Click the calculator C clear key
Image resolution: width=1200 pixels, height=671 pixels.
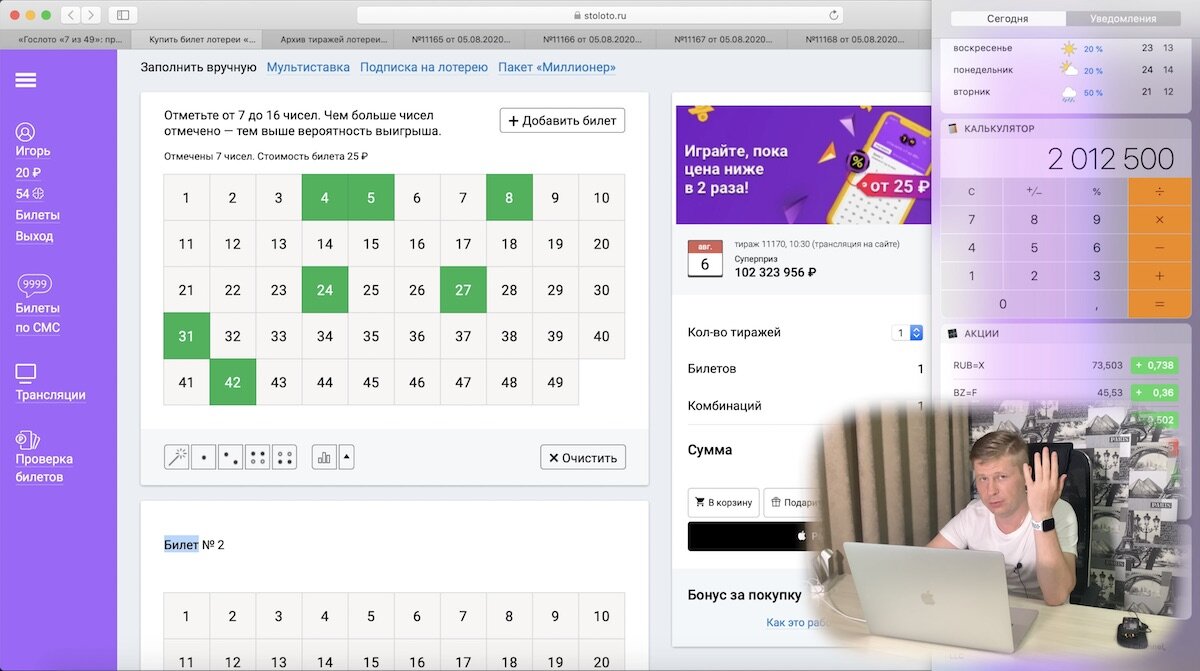pyautogui.click(x=971, y=191)
